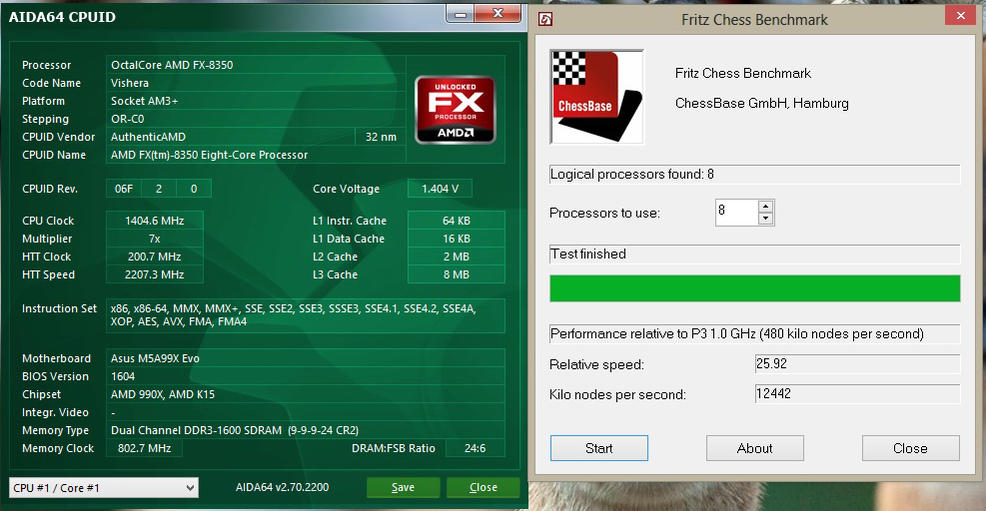Close the Fritz Chess Benchmark window with X
This screenshot has width=986, height=511.
pos(960,16)
